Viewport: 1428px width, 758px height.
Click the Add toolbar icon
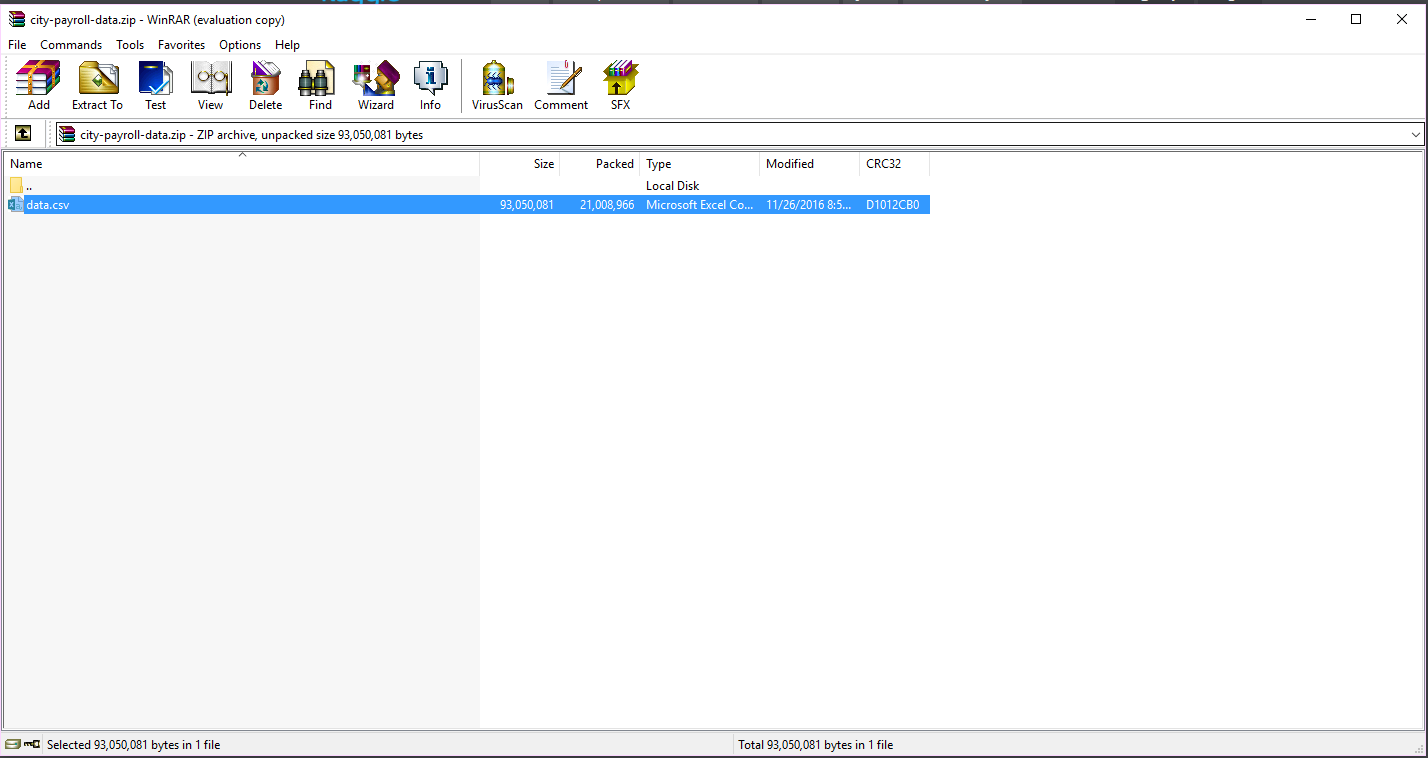[39, 86]
